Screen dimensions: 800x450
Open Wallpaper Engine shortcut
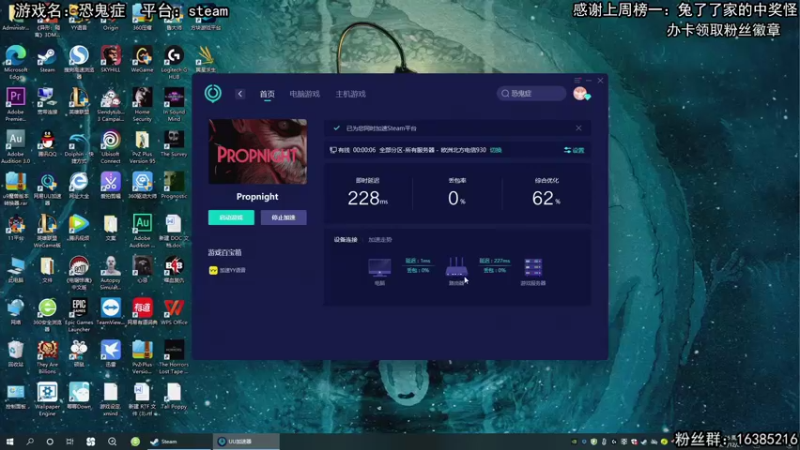47,399
